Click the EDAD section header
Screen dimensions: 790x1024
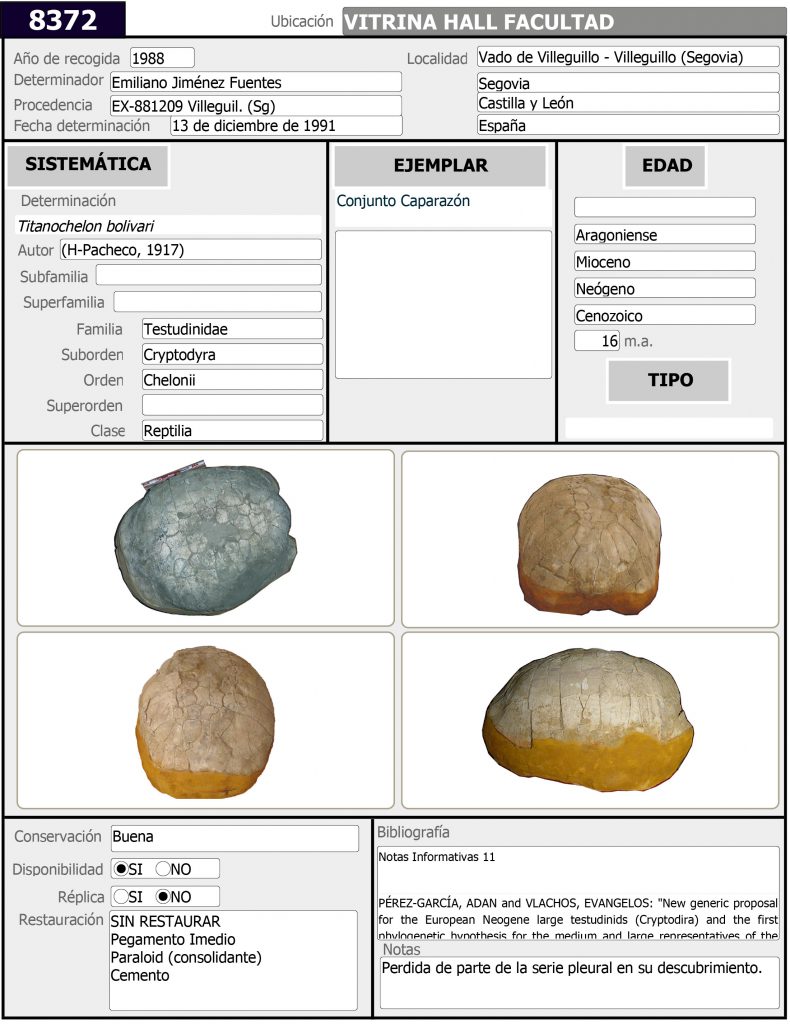point(667,166)
